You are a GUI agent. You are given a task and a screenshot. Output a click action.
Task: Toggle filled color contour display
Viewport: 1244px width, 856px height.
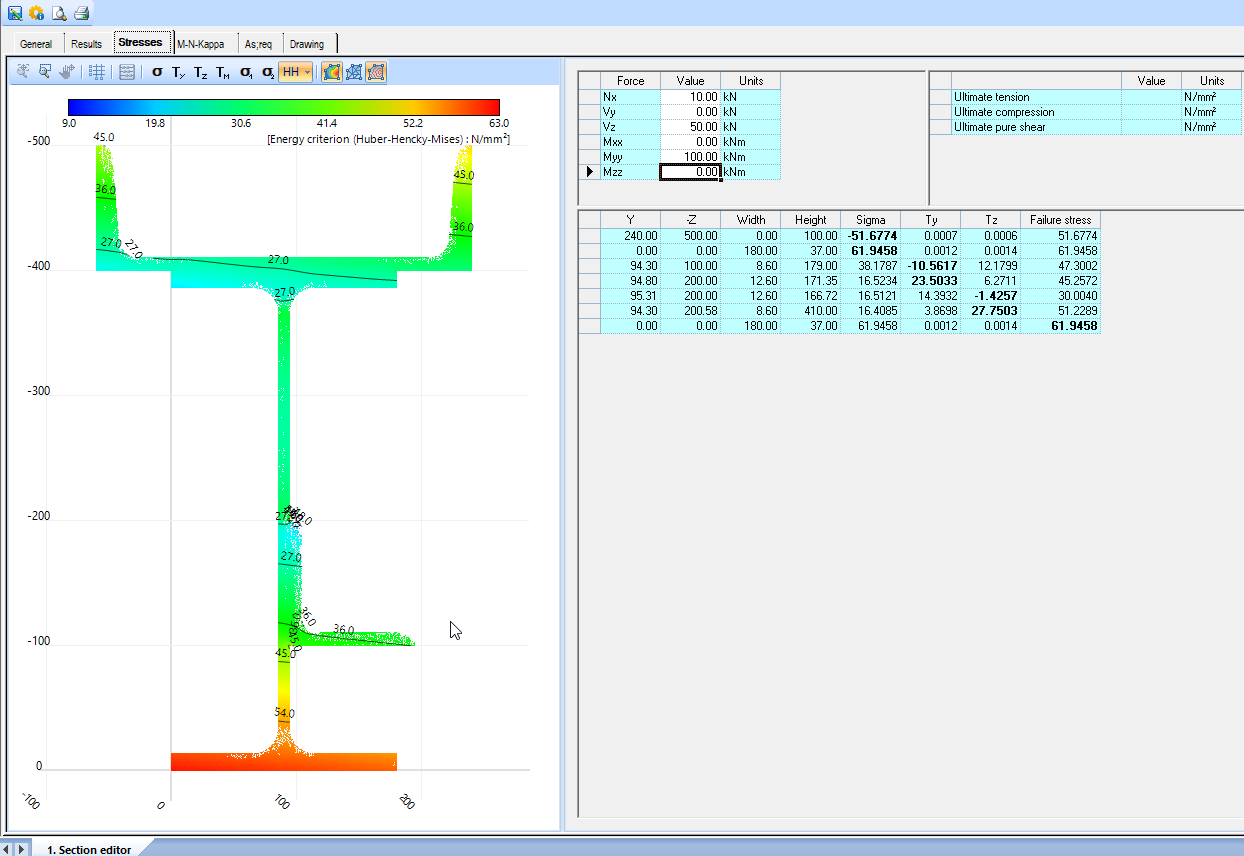[x=332, y=72]
